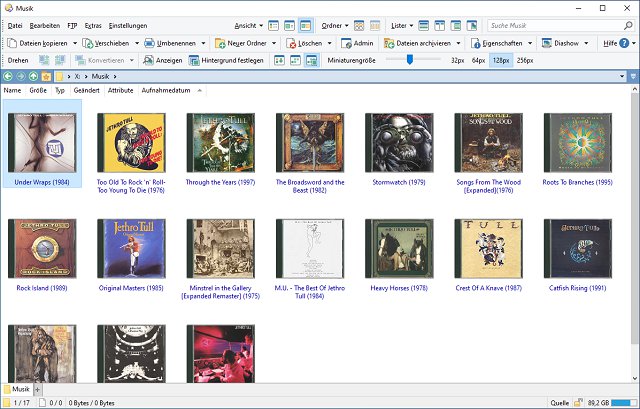Select the Musik tab at the bottom
This screenshot has width=640, height=409.
[x=17, y=389]
